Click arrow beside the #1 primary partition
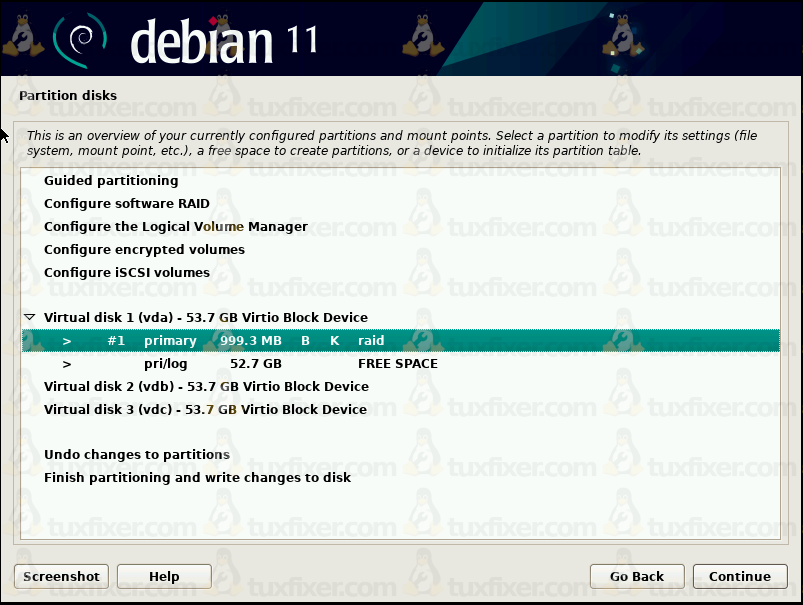Screen dimensions: 803x605 pyautogui.click(x=67, y=341)
